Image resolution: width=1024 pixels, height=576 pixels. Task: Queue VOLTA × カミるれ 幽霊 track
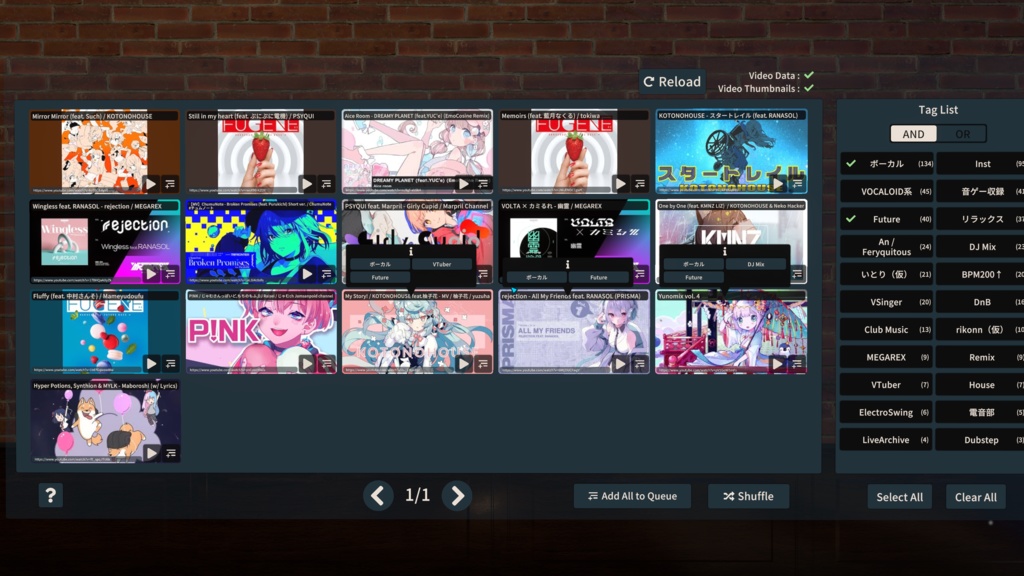pyautogui.click(x=640, y=274)
